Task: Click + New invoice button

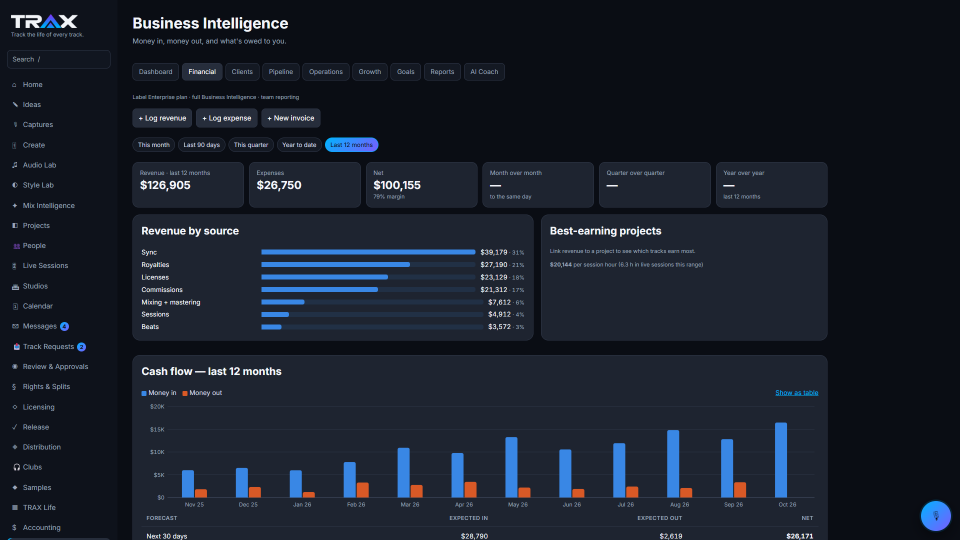Action: click(x=291, y=118)
